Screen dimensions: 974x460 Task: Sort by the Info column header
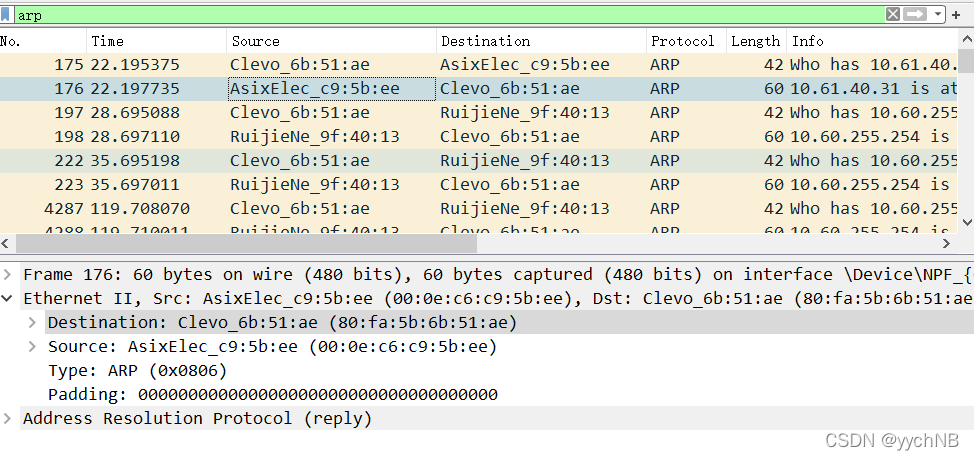coord(872,41)
